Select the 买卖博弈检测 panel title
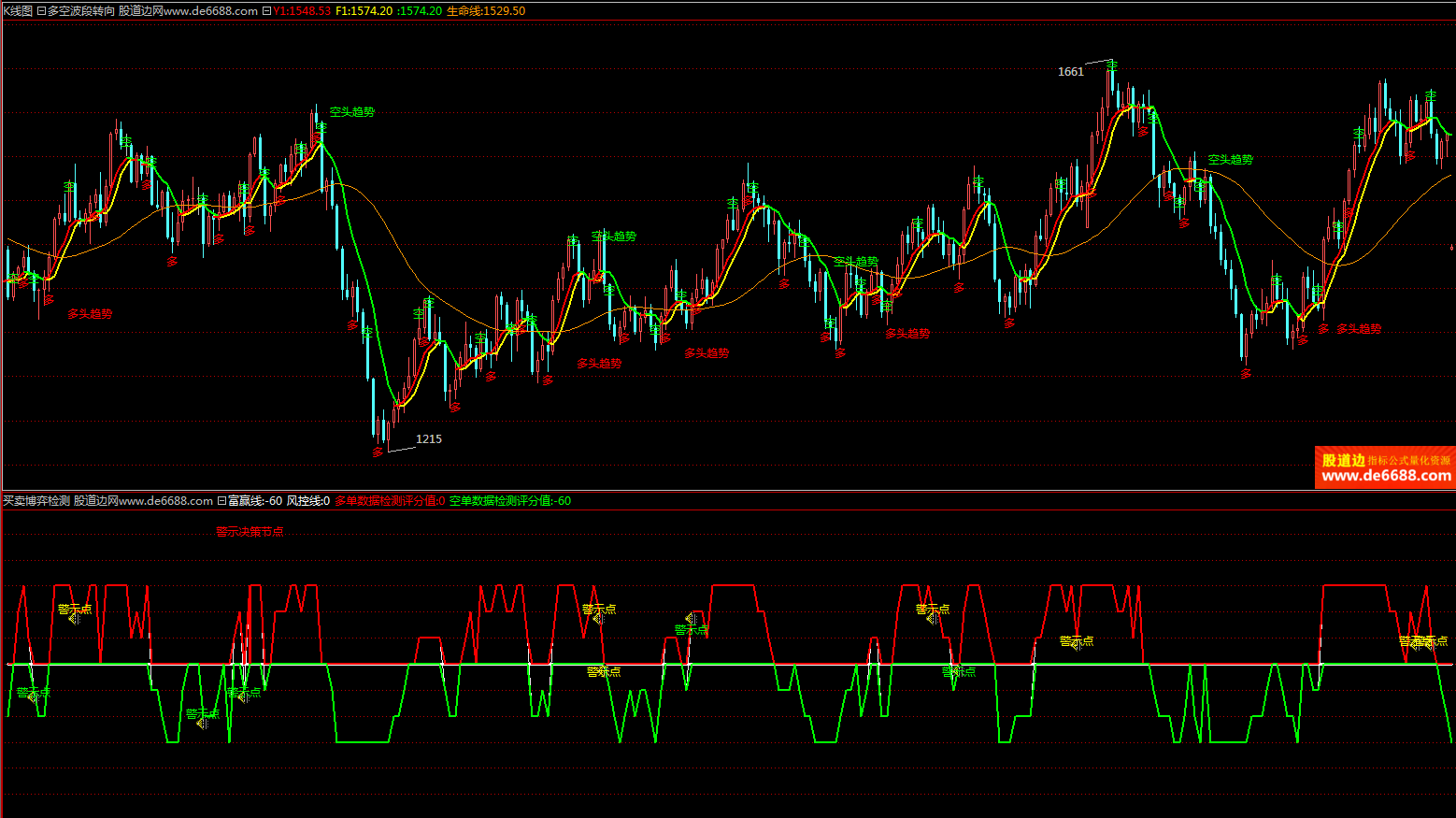 coord(36,501)
